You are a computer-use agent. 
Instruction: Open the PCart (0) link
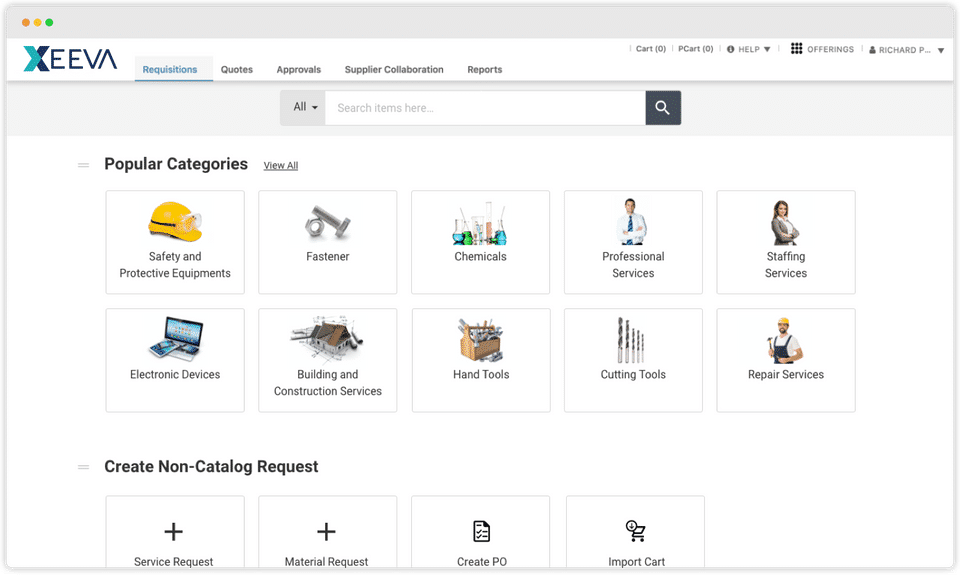coord(696,49)
